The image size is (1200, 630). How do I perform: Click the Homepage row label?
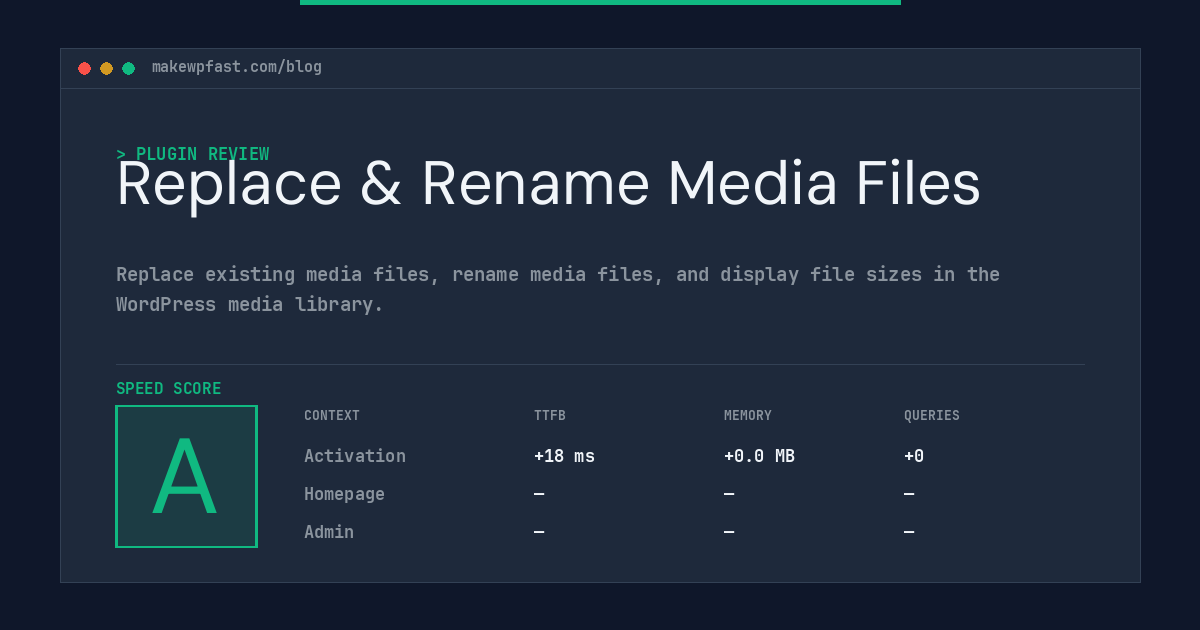pyautogui.click(x=344, y=494)
